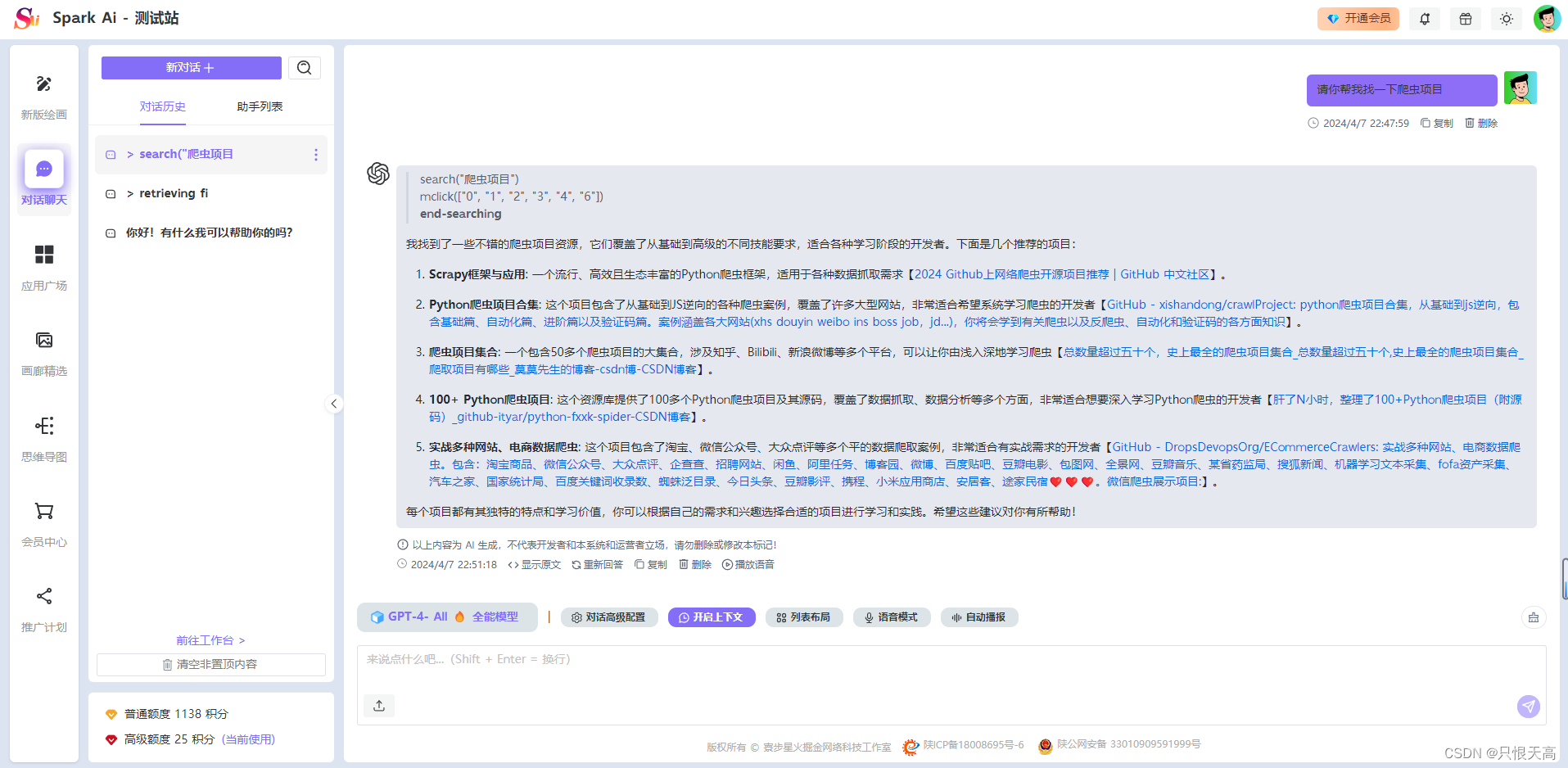Open 会员中心 shopping cart icon
The width and height of the screenshot is (1568, 768).
click(44, 511)
